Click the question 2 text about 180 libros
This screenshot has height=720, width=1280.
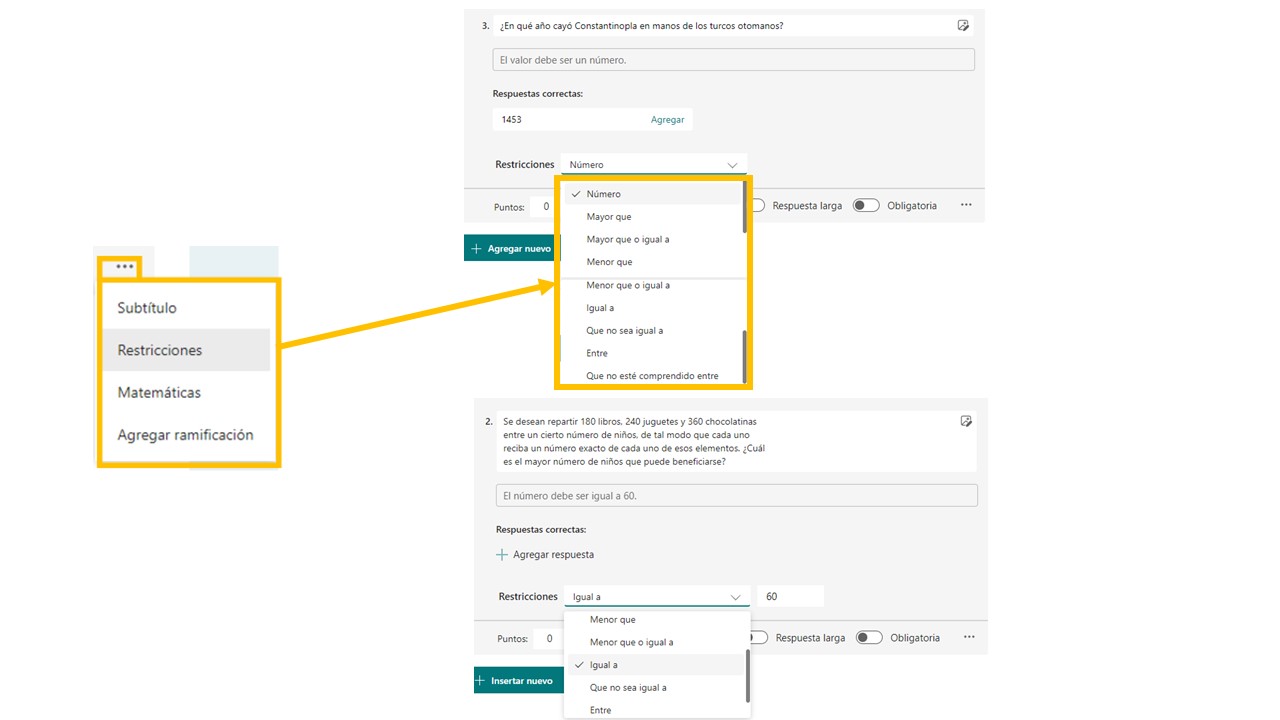click(635, 442)
